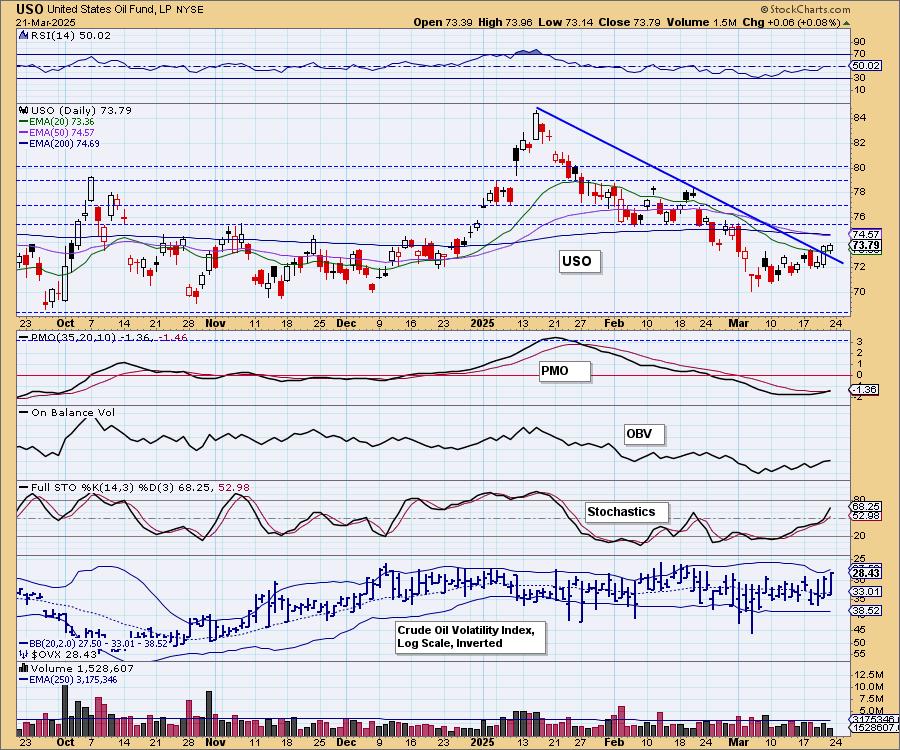This screenshot has height=750, width=900.
Task: Click the green EMA(20) legend line
Action: pos(24,122)
